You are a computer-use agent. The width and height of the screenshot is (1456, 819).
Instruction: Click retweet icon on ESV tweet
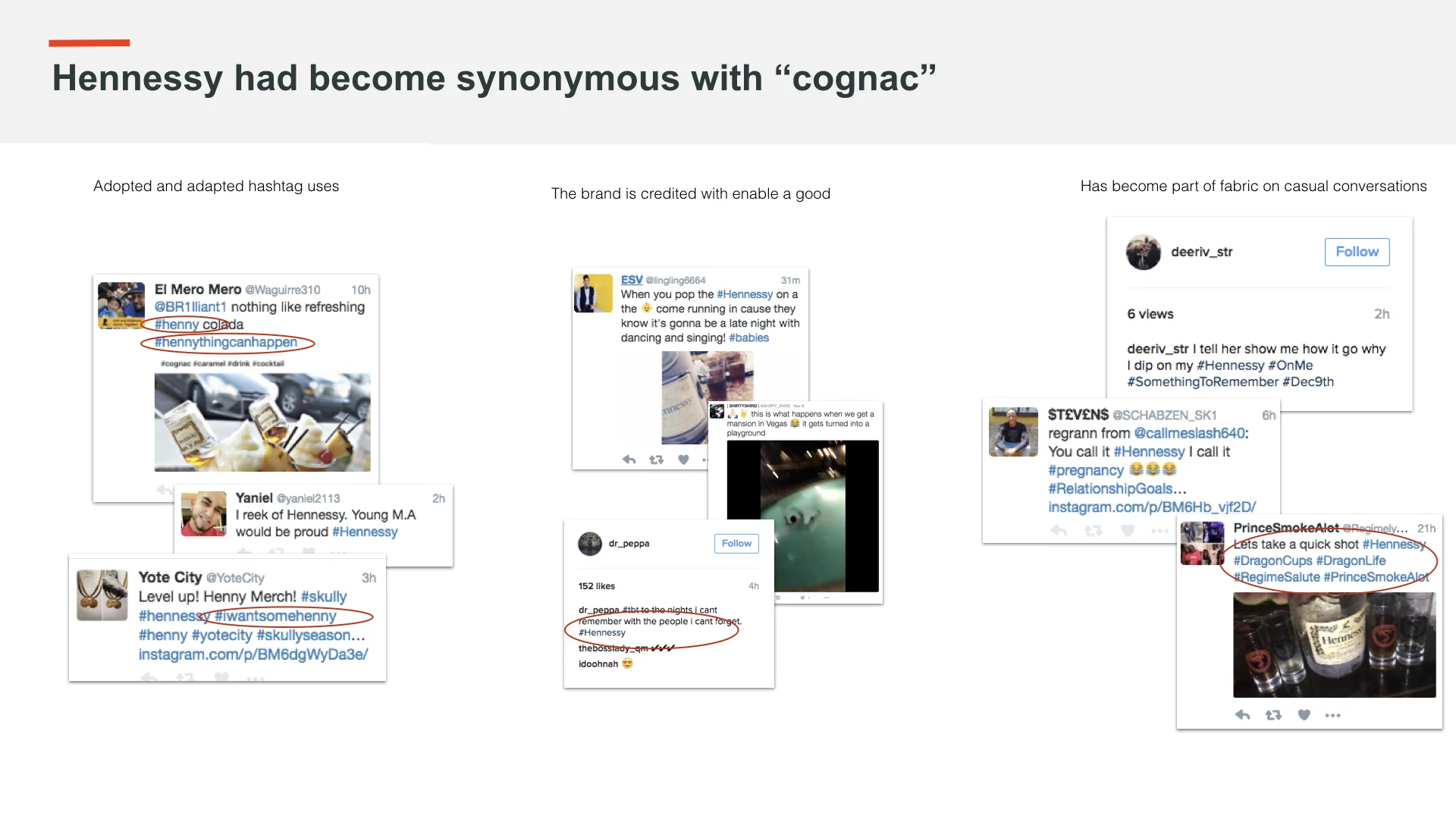coord(656,460)
